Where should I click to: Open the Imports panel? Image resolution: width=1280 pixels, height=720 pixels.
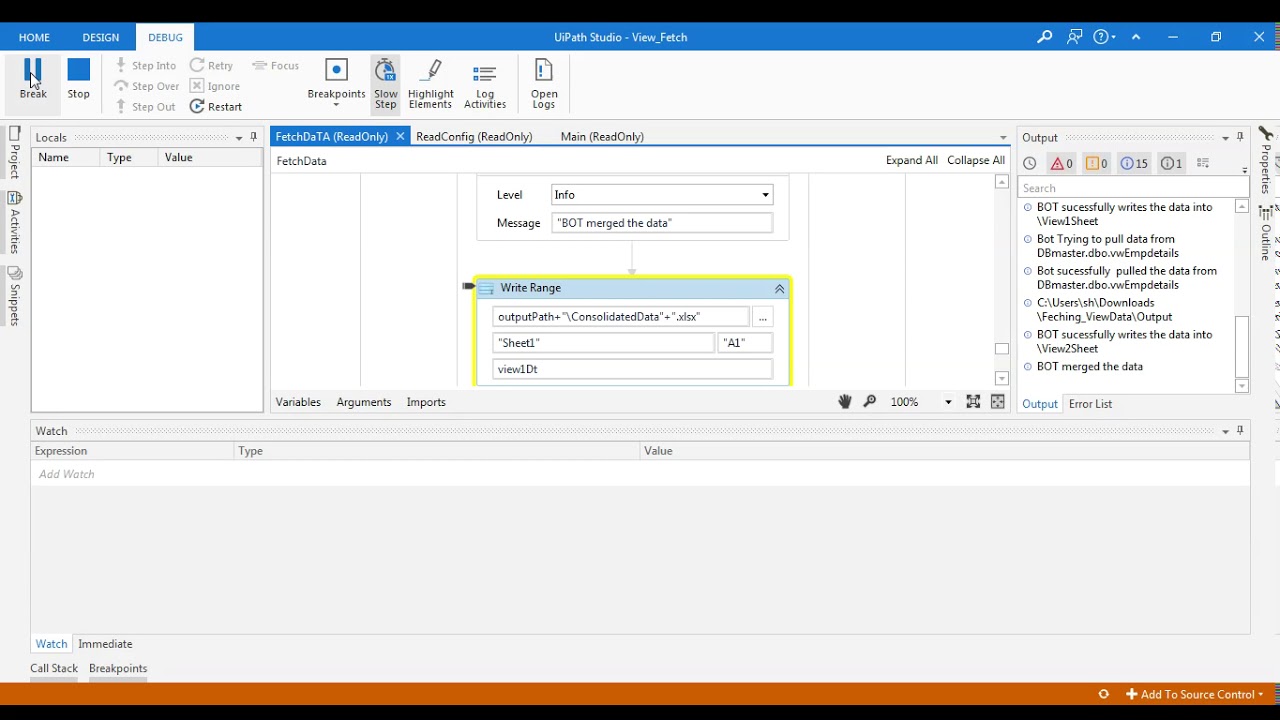point(426,402)
